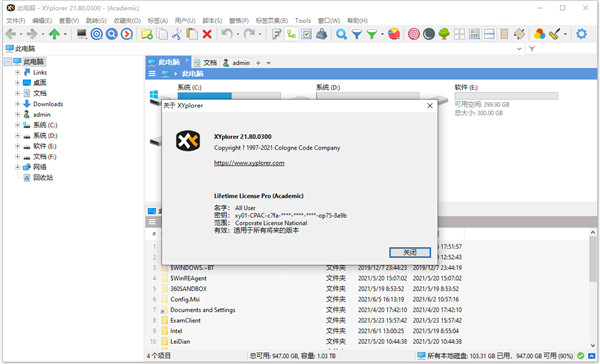Expand the Downloads tree node
Viewport: 600px width, 364px height.
coord(17,104)
